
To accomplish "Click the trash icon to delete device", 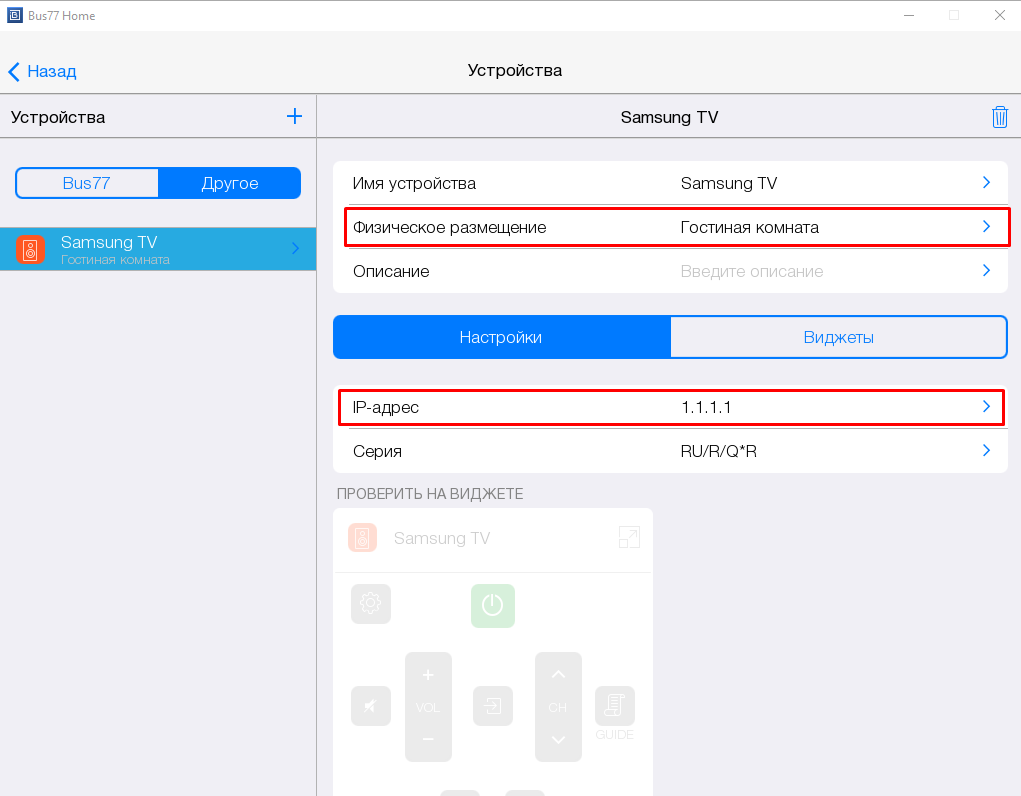I will coord(999,117).
